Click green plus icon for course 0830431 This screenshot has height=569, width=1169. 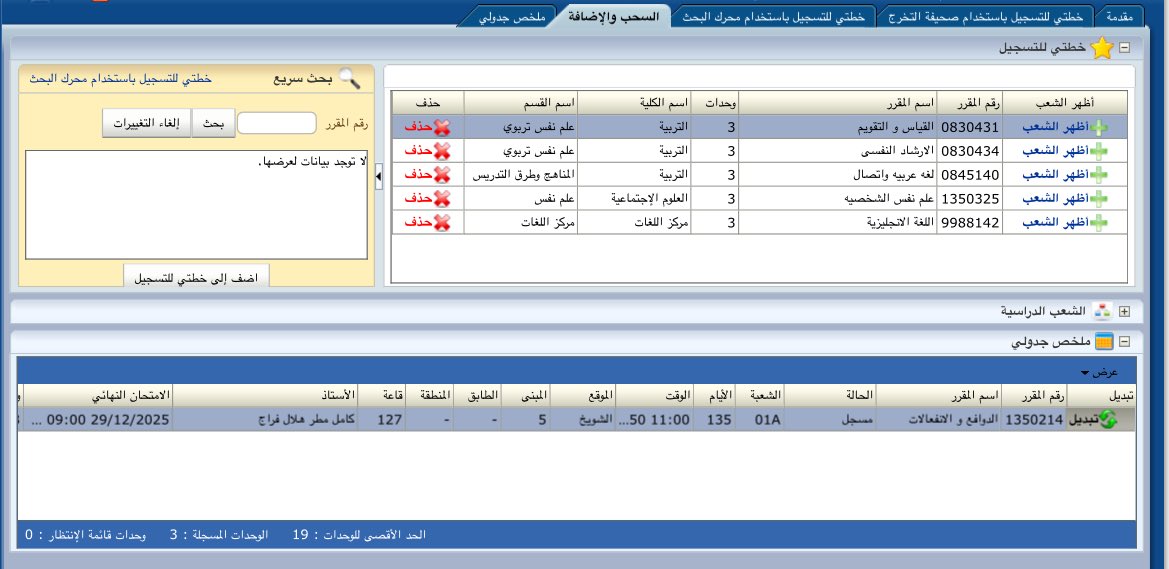point(1099,128)
